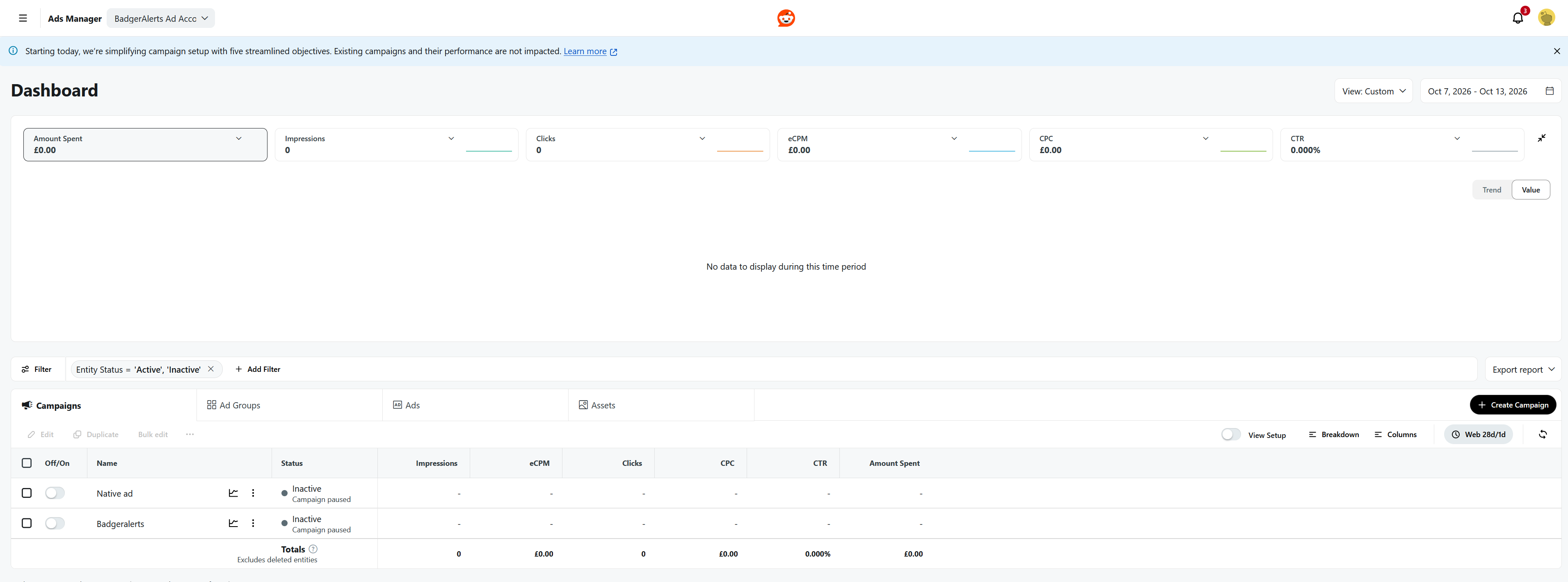Select all campaigns with the header checkbox
The height and width of the screenshot is (582, 1568).
coord(27,463)
